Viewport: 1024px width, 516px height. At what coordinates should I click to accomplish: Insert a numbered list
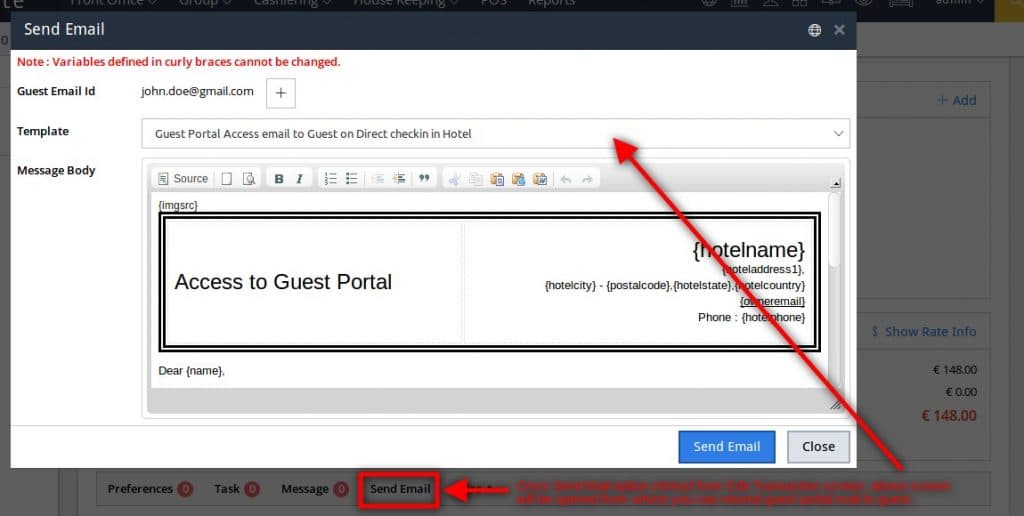pos(330,179)
